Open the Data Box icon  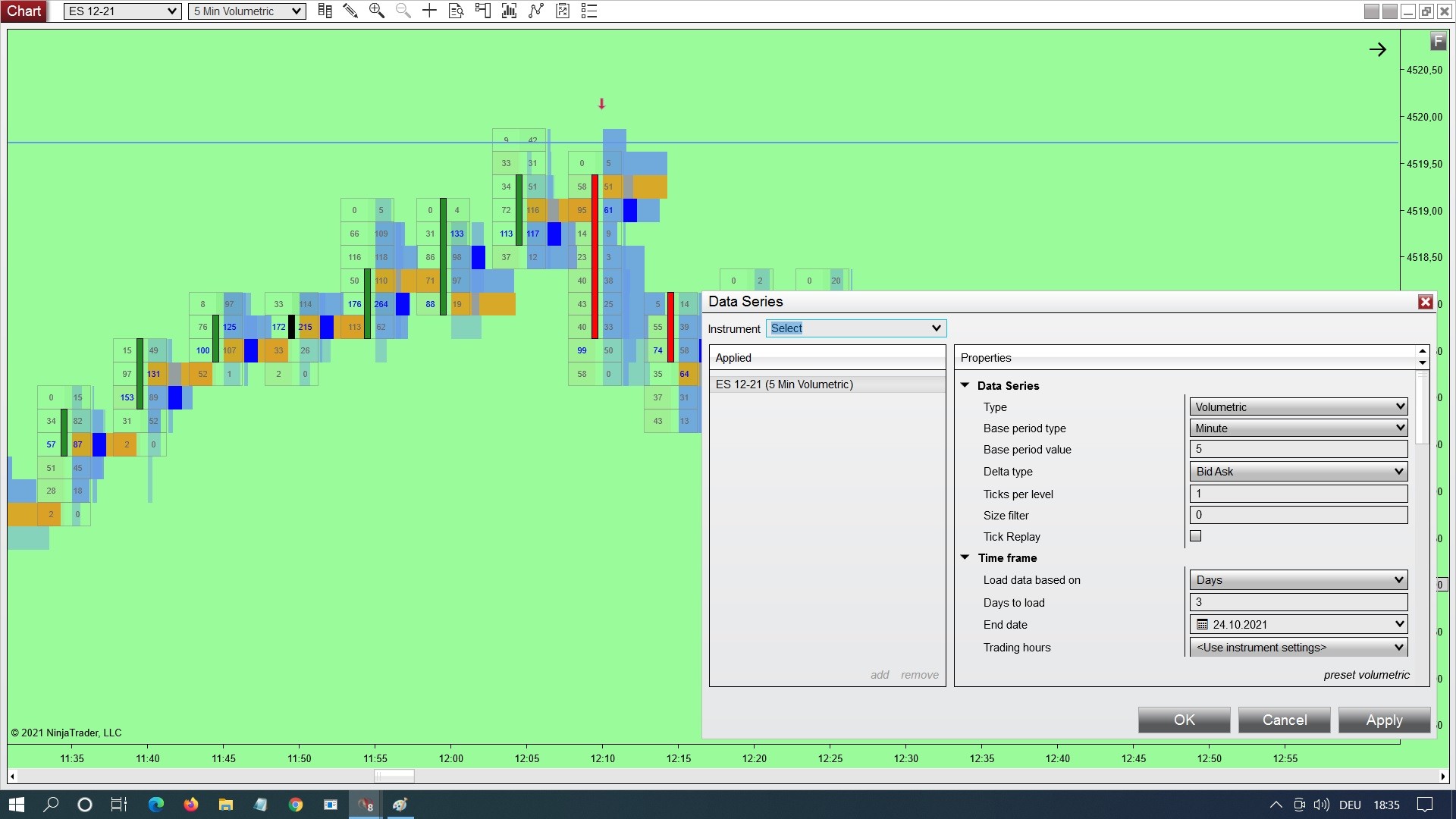(x=456, y=11)
